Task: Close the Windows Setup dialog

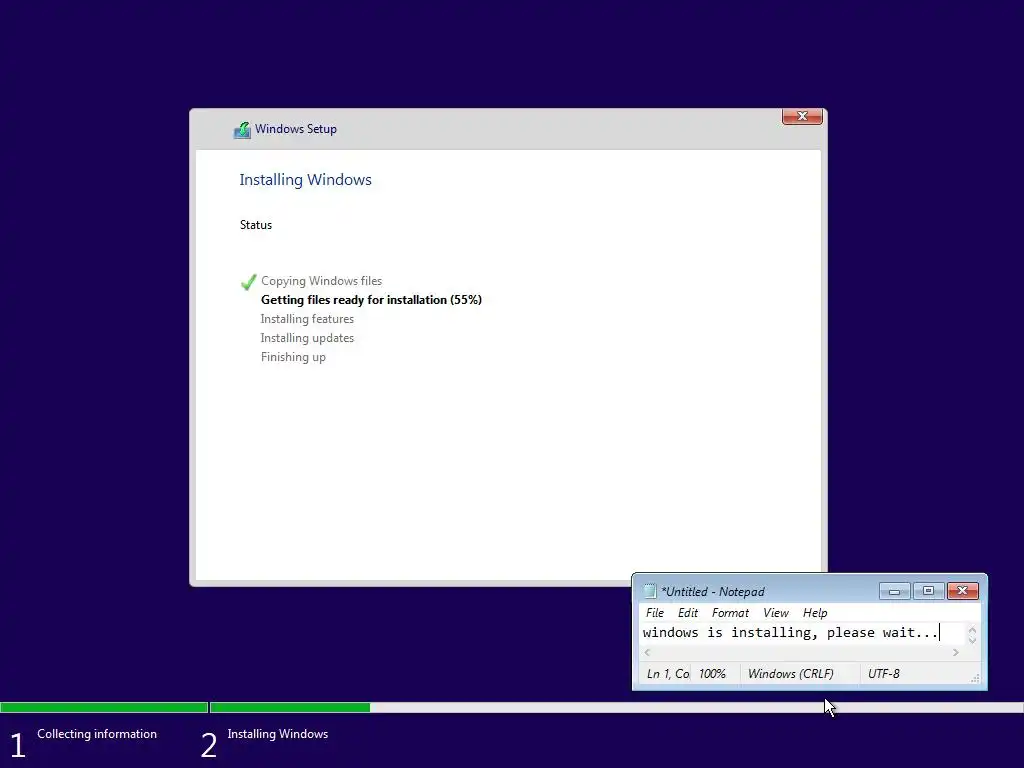Action: [x=802, y=116]
